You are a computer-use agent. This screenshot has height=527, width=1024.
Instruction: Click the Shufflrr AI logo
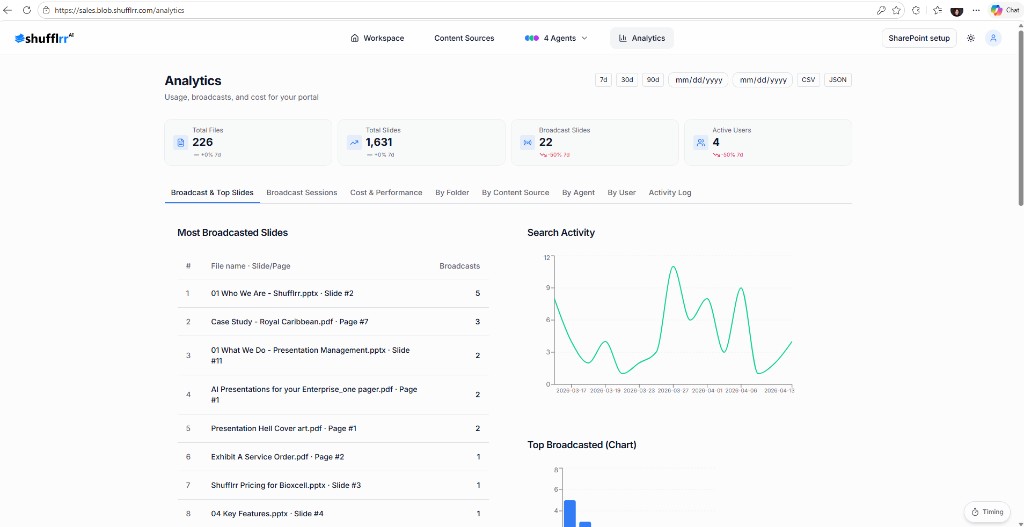click(44, 38)
